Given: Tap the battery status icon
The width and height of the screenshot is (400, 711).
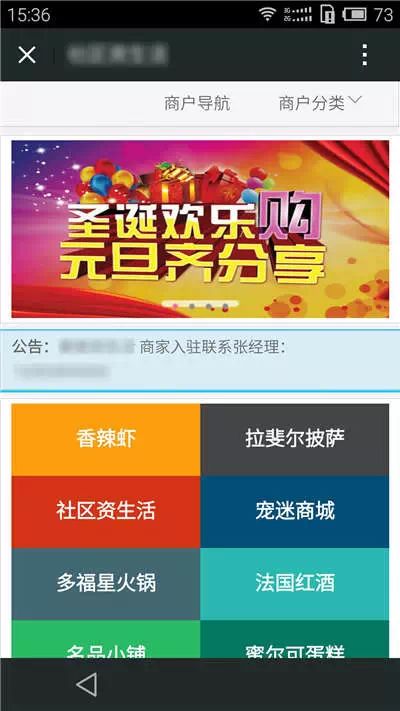Looking at the screenshot, I should [355, 15].
